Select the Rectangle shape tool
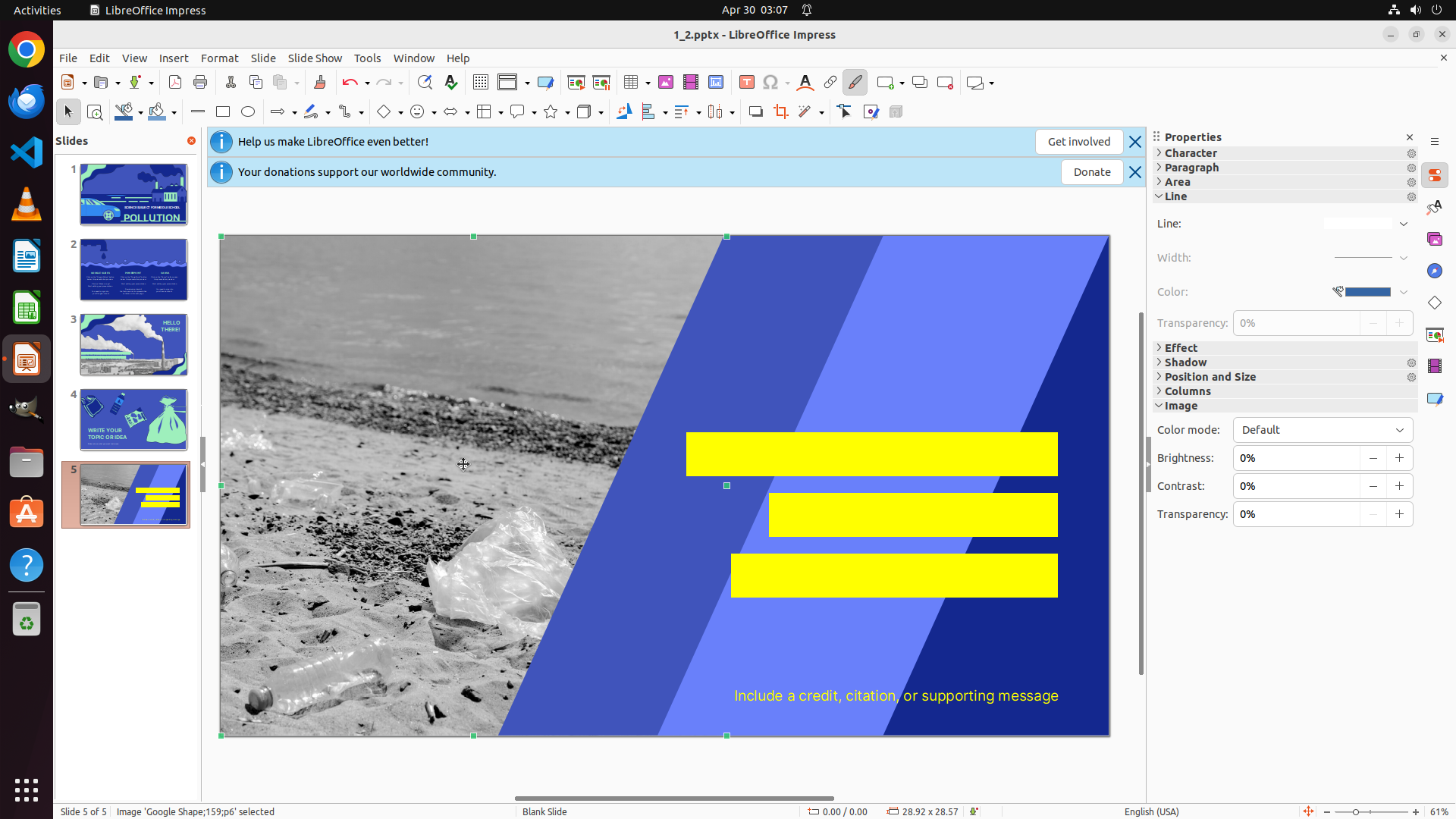This screenshot has width=1456, height=819. (223, 112)
